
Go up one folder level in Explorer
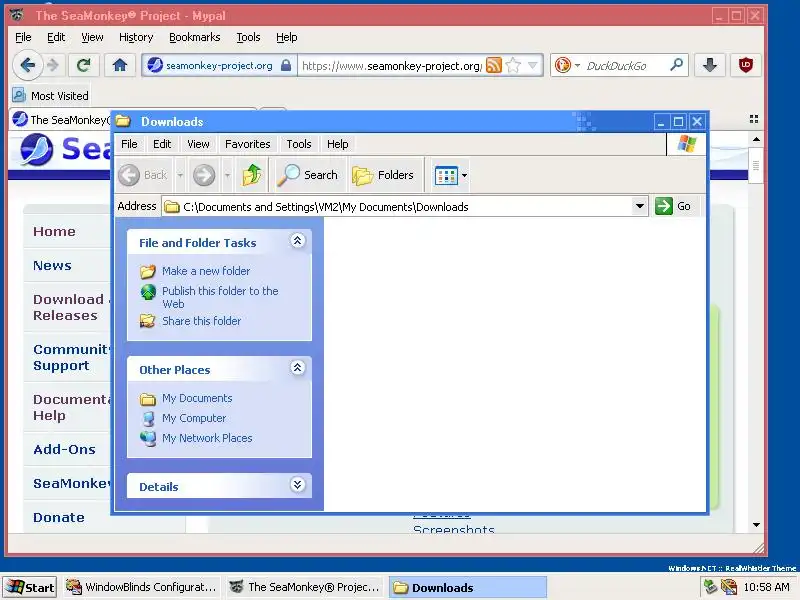252,175
